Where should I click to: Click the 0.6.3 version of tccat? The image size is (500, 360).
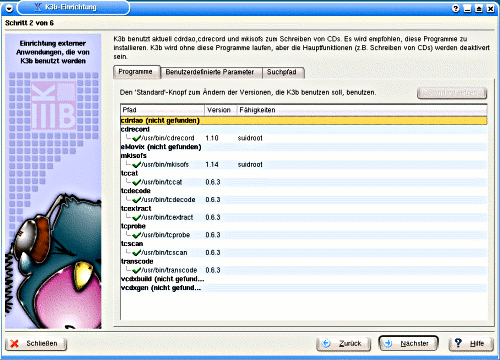pos(213,182)
